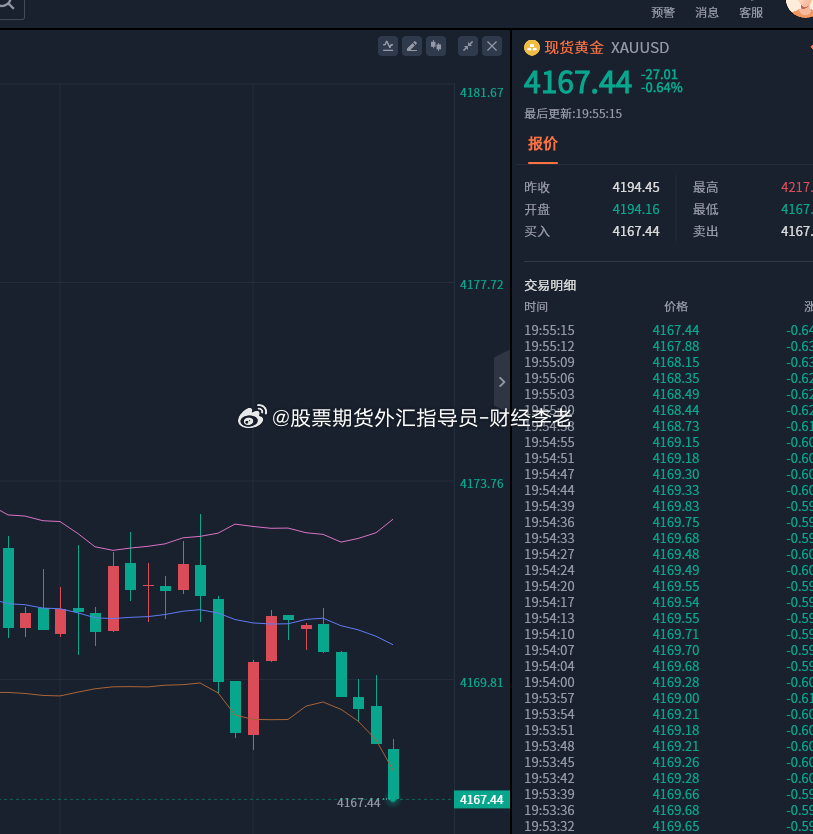Image resolution: width=813 pixels, height=834 pixels.
Task: Select the 19:54:00 trade row
Action: pyautogui.click(x=668, y=682)
